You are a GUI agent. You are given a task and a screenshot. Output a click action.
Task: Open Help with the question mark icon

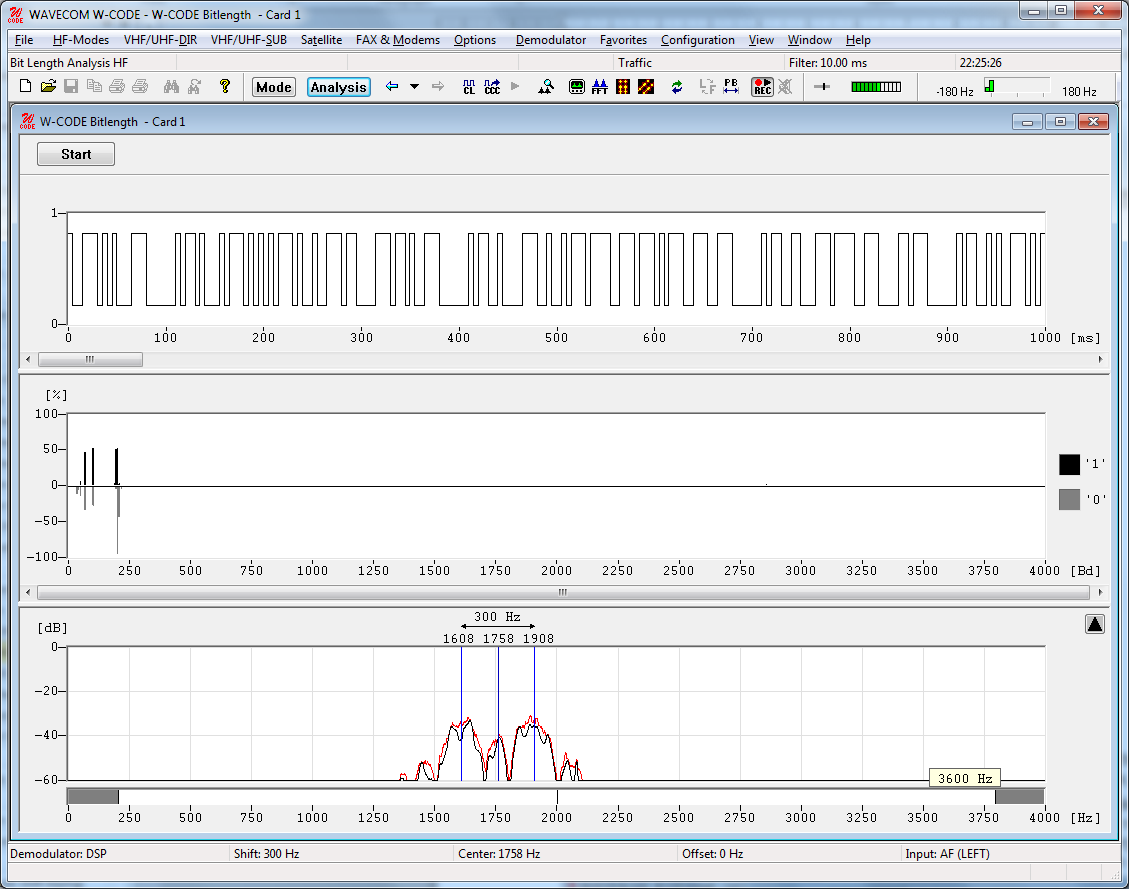point(225,86)
